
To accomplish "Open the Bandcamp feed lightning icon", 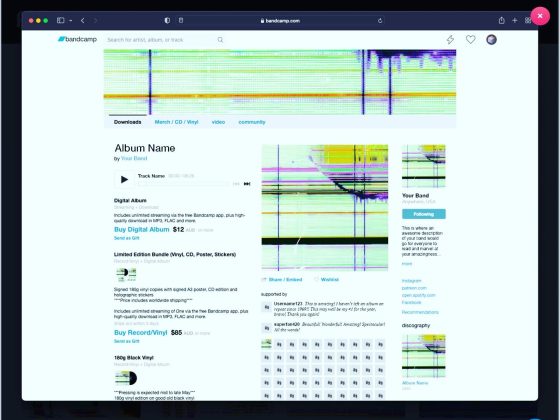I will click(x=450, y=40).
